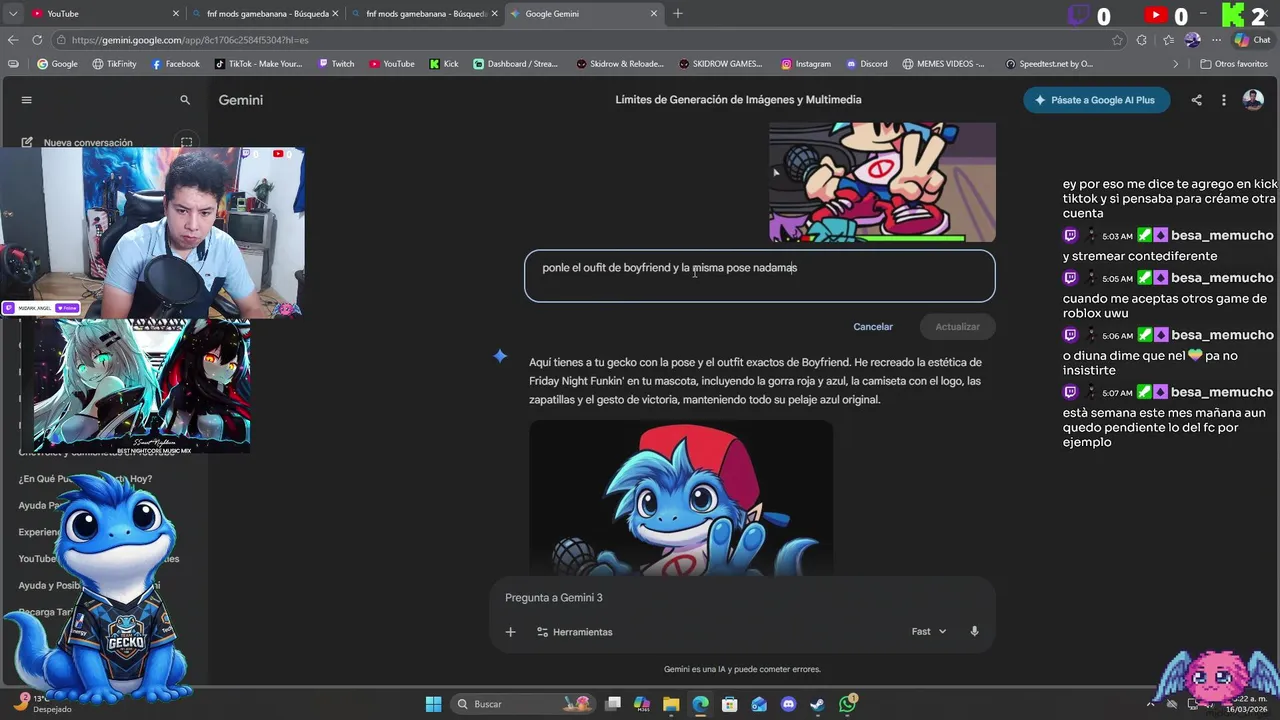Open the Otros favoritos folder
Viewport: 1280px width, 720px height.
click(x=1234, y=64)
